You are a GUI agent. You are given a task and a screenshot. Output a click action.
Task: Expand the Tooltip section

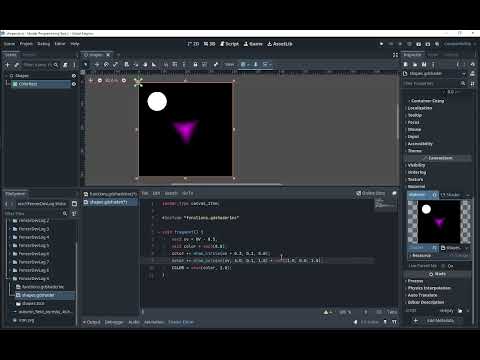414,115
